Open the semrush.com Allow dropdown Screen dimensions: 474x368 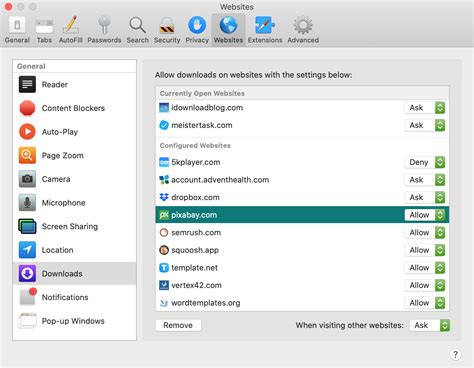425,233
